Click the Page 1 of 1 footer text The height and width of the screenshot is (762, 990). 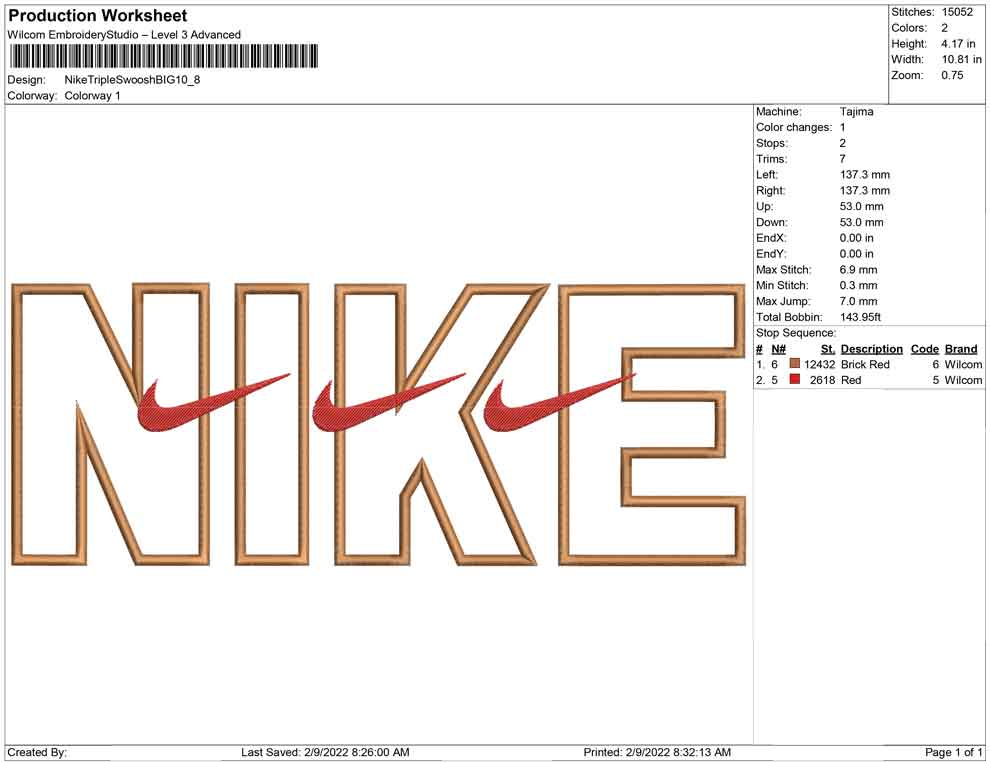point(953,752)
